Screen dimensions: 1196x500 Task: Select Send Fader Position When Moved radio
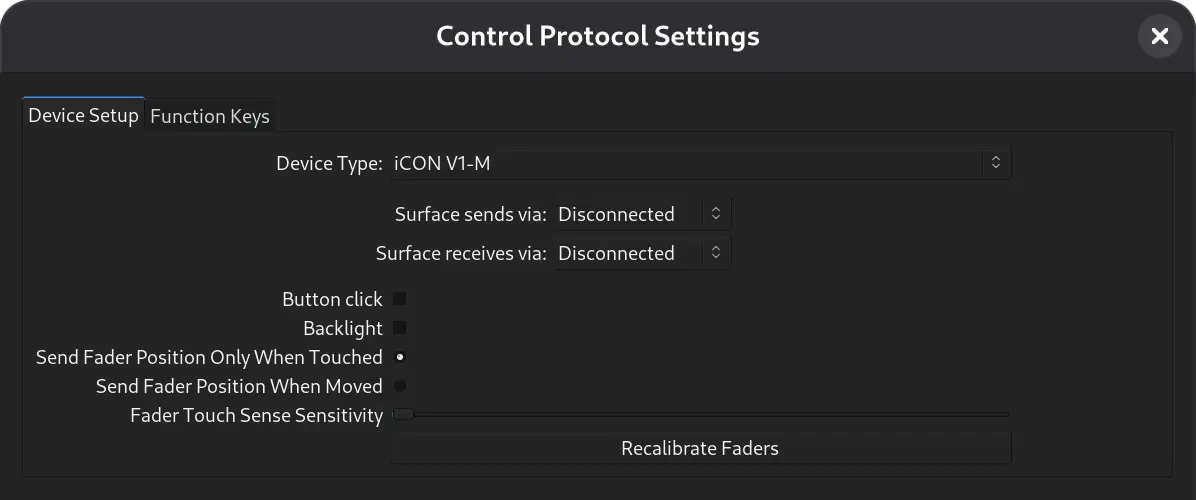point(400,386)
